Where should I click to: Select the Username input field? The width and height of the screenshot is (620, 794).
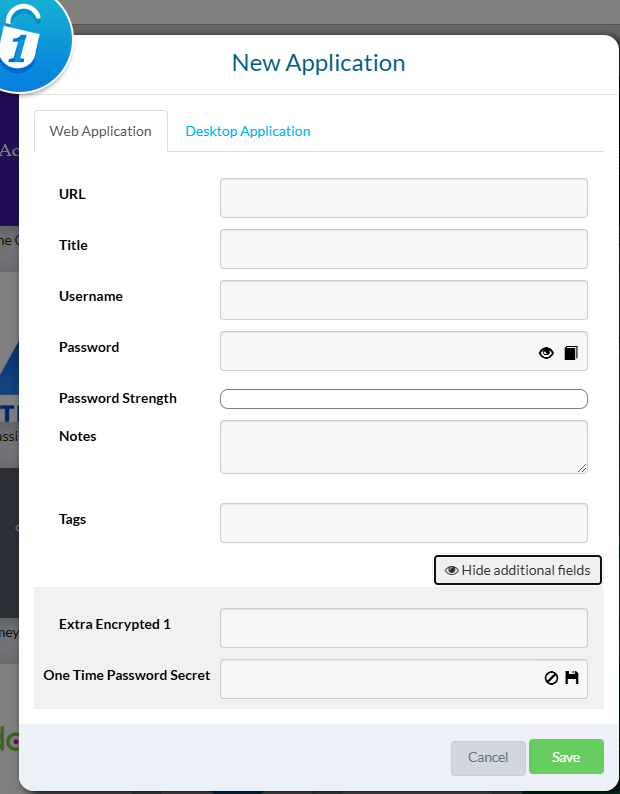404,300
